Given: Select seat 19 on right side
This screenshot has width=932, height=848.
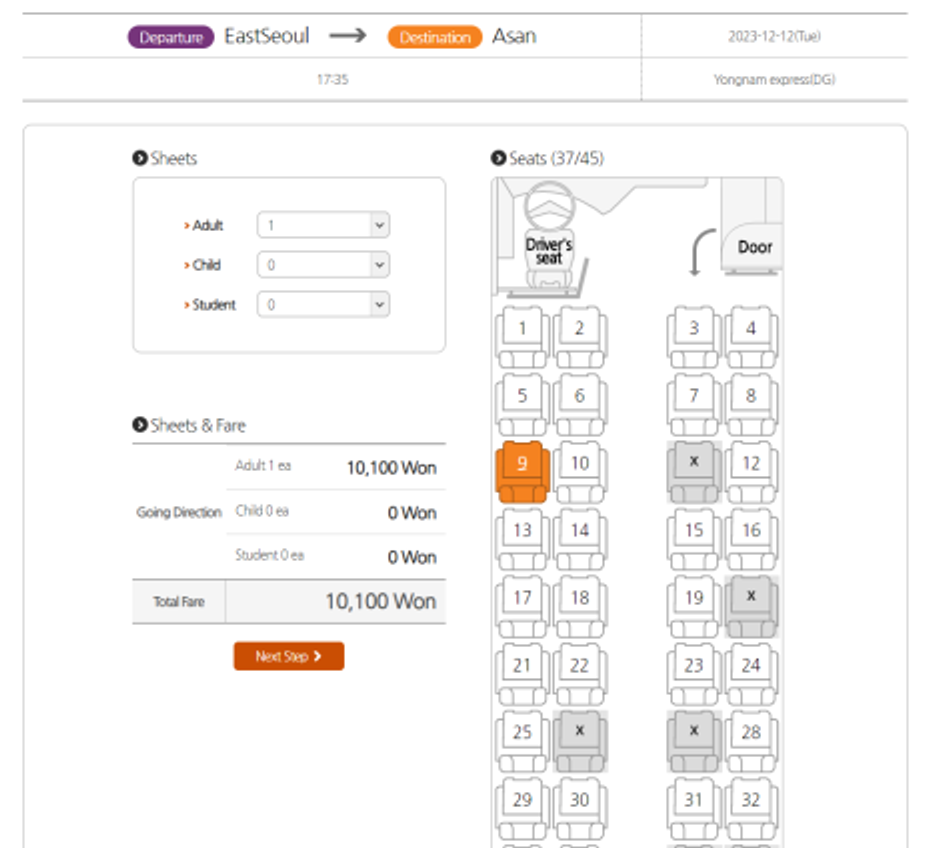Looking at the screenshot, I should [x=694, y=606].
